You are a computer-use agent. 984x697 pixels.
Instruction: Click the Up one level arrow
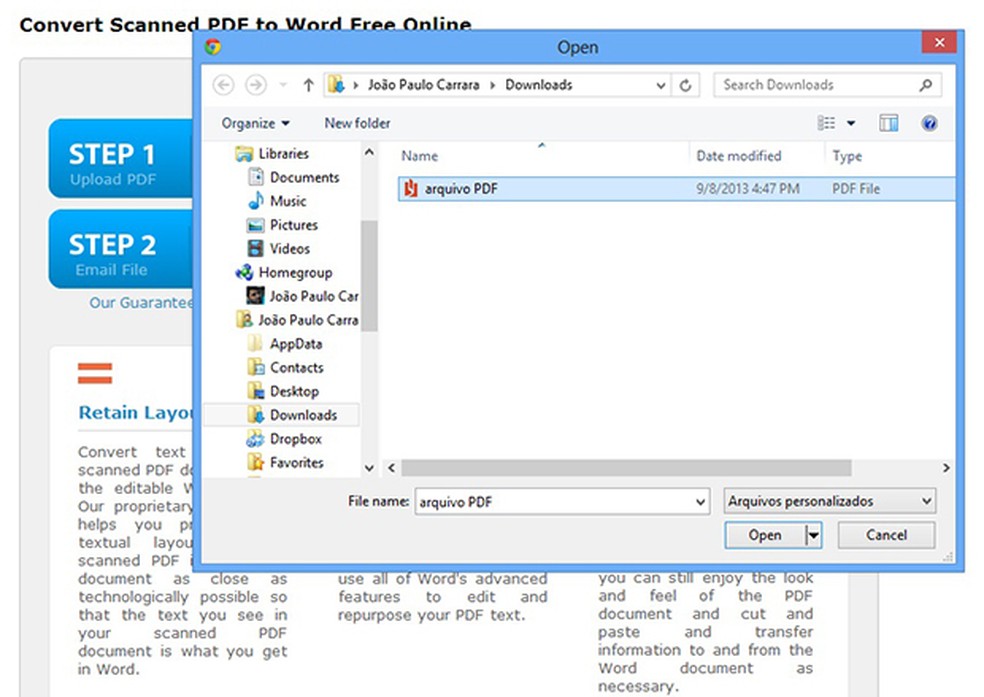point(308,86)
